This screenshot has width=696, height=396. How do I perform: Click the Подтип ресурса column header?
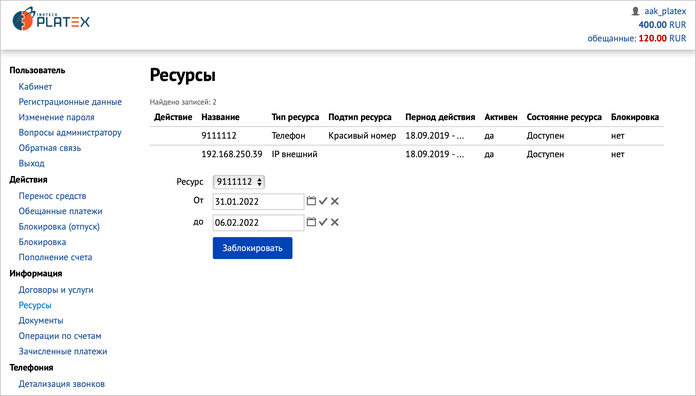(x=360, y=117)
